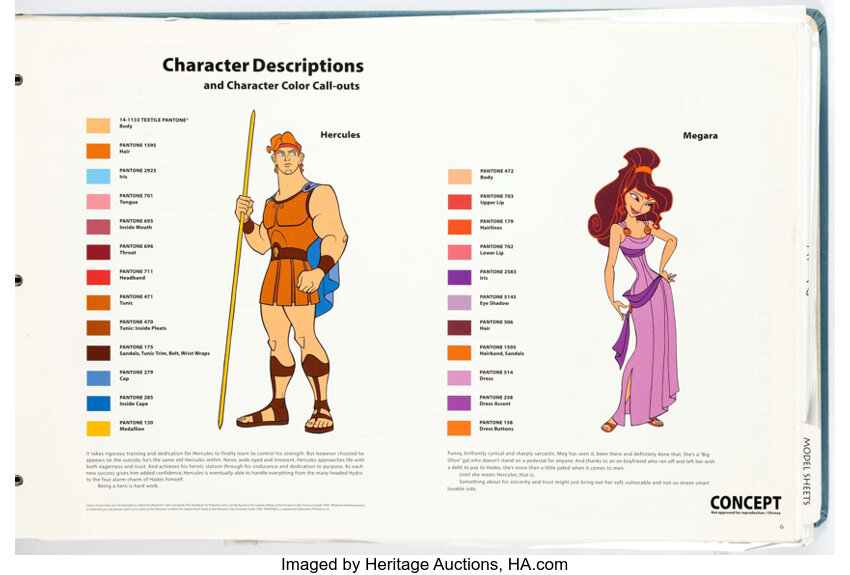Click the dark brown PANTONE 175 swatch
Screen dimensions: 850x575
pos(98,353)
